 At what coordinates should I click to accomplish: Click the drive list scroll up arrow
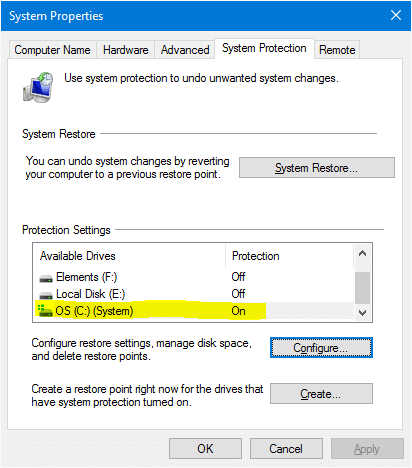click(x=363, y=253)
